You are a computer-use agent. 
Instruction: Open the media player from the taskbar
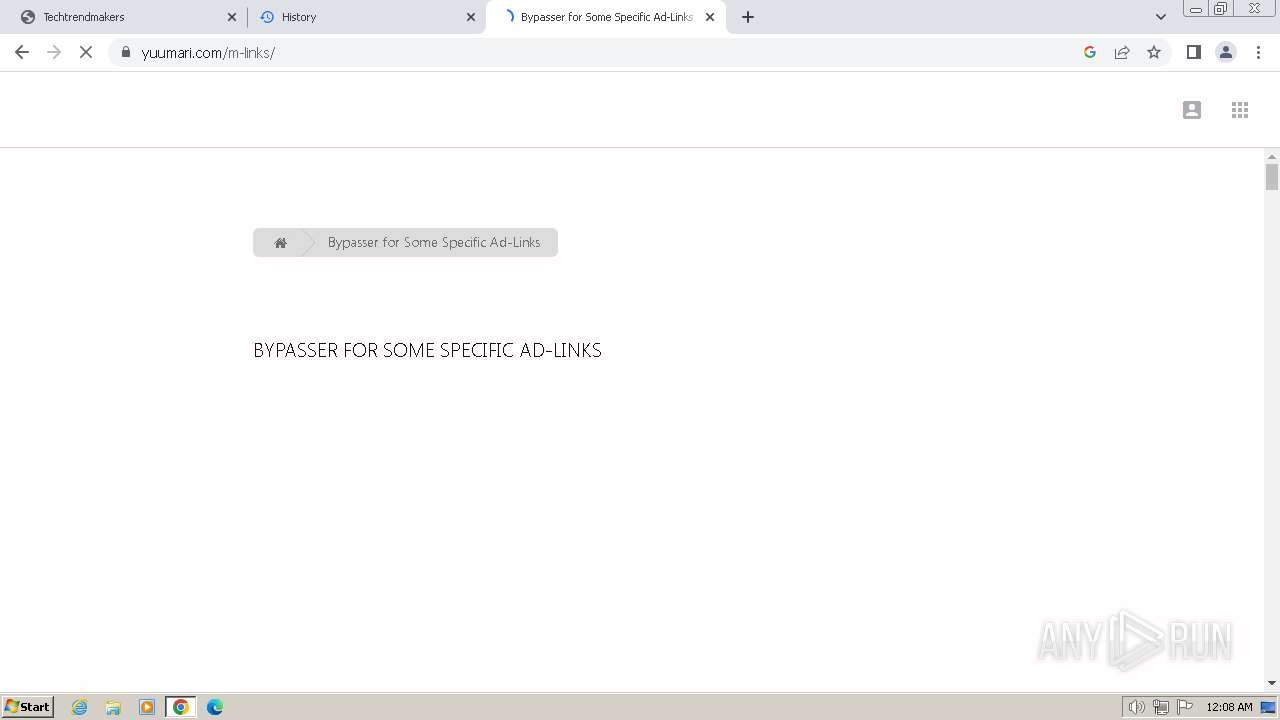click(x=147, y=707)
